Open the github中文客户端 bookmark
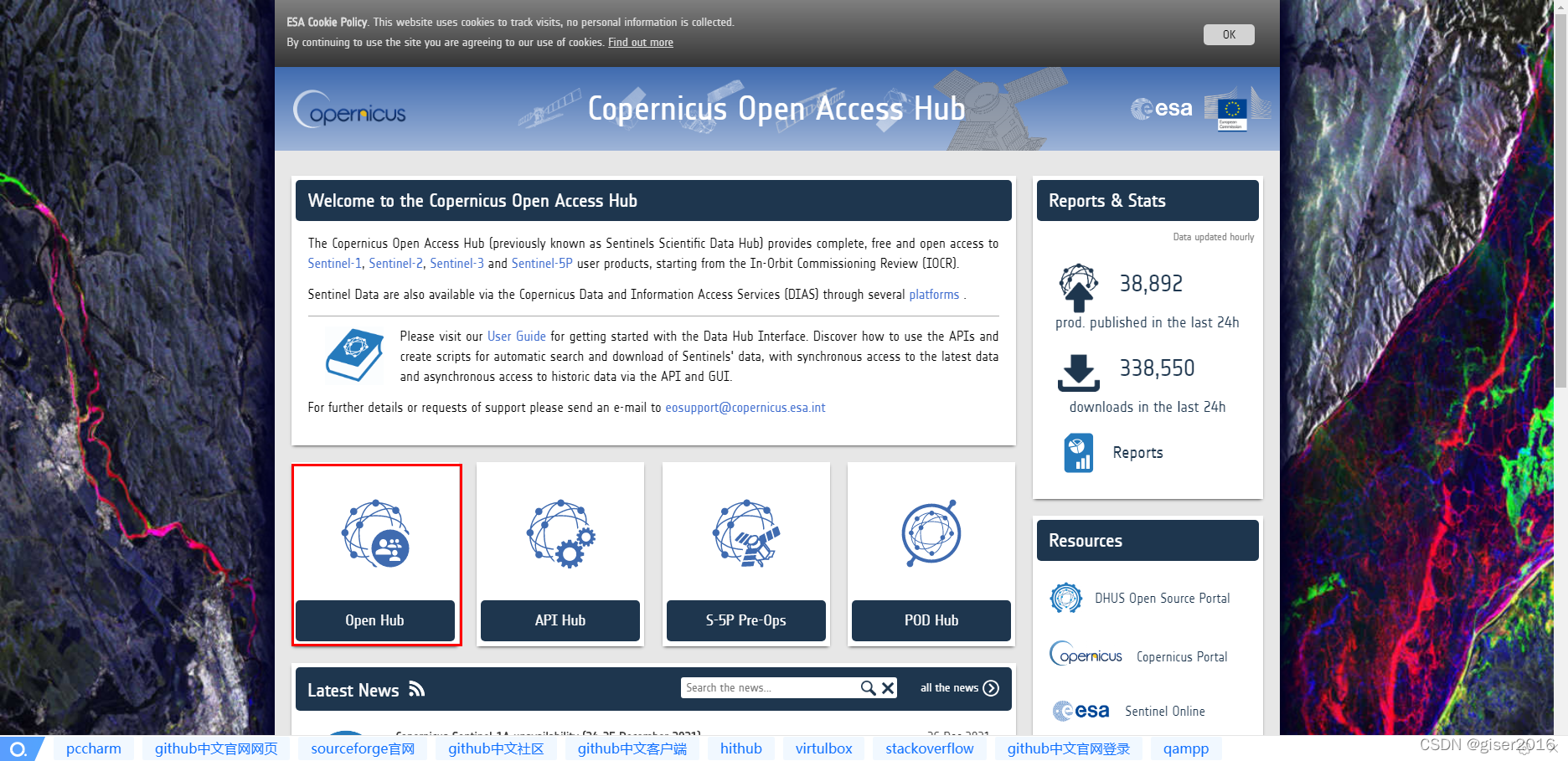1568x761 pixels. tap(632, 748)
